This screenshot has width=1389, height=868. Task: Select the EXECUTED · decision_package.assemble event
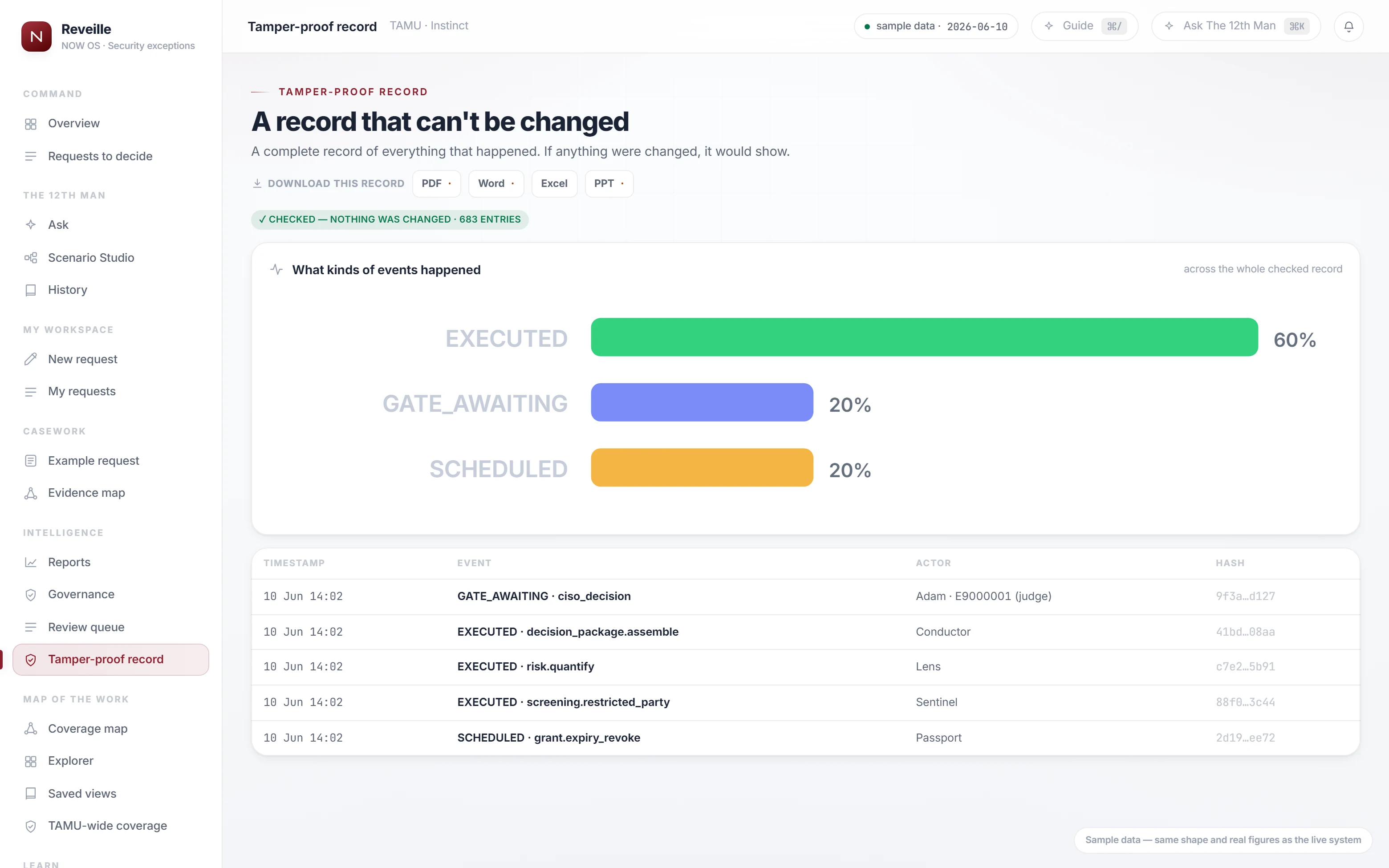(x=568, y=632)
